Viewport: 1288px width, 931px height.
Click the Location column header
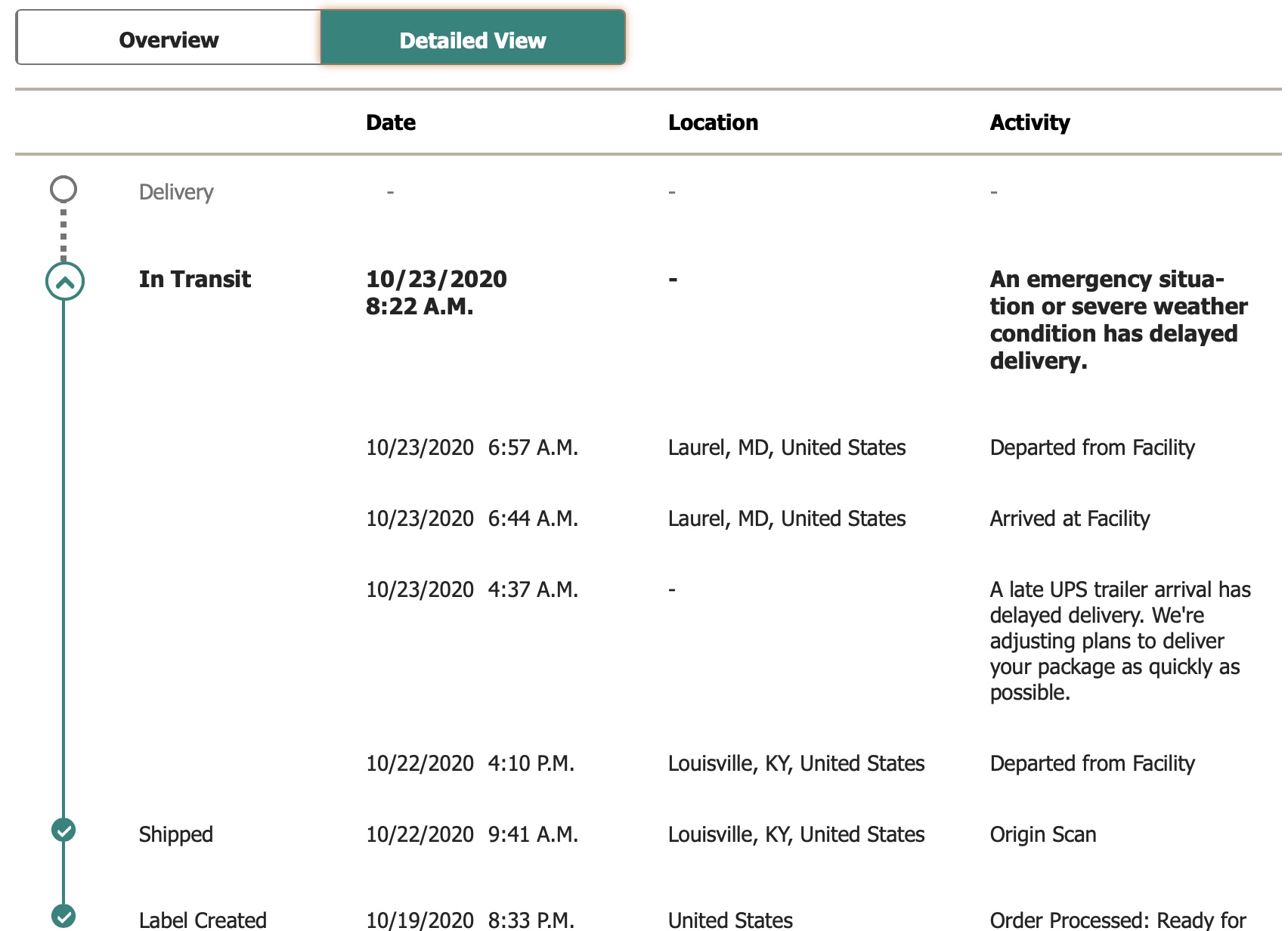713,122
